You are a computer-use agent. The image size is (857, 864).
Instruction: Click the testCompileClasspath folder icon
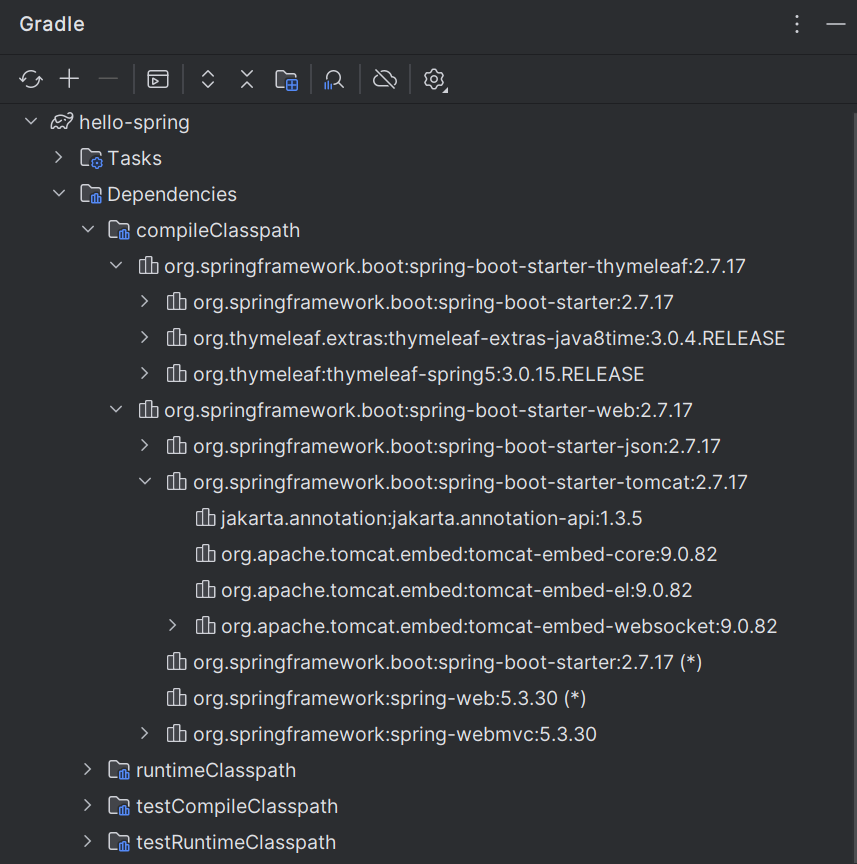pyautogui.click(x=119, y=806)
